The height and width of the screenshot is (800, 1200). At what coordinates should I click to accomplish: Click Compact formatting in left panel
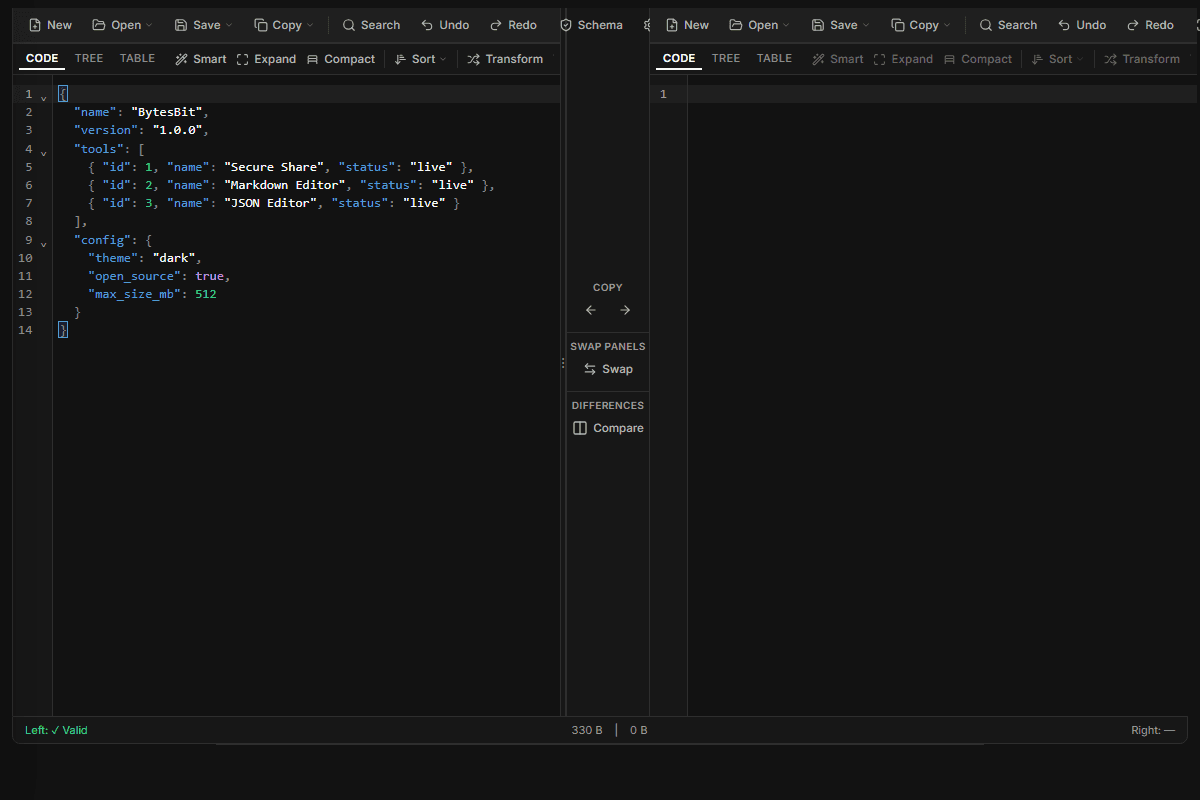pos(341,59)
